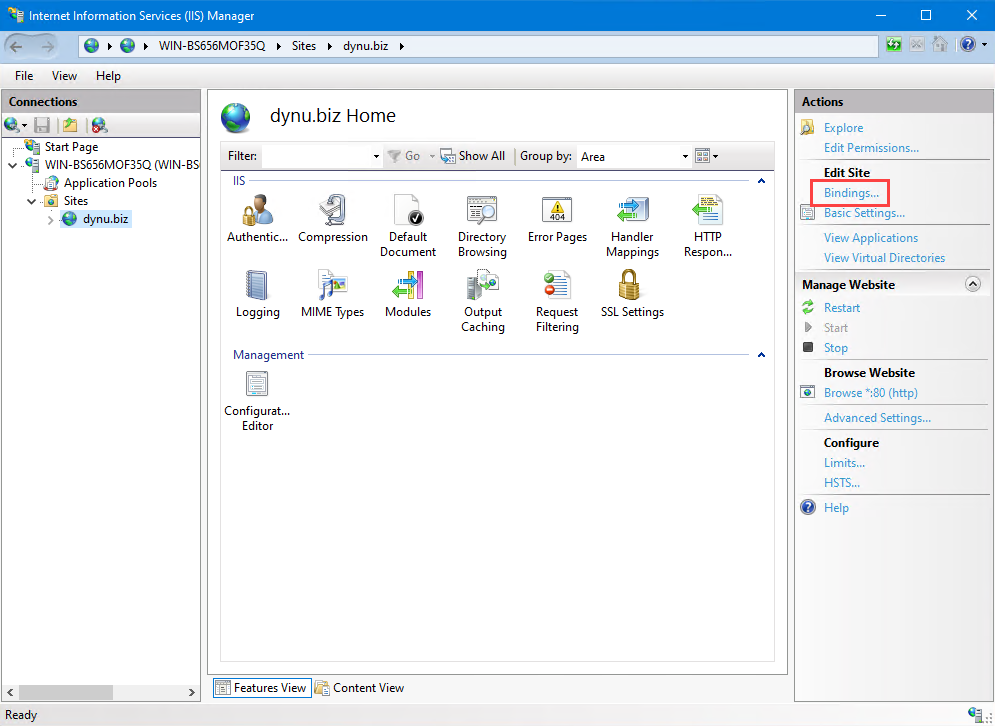995x726 pixels.
Task: Restart the website via Restart link
Action: point(841,308)
